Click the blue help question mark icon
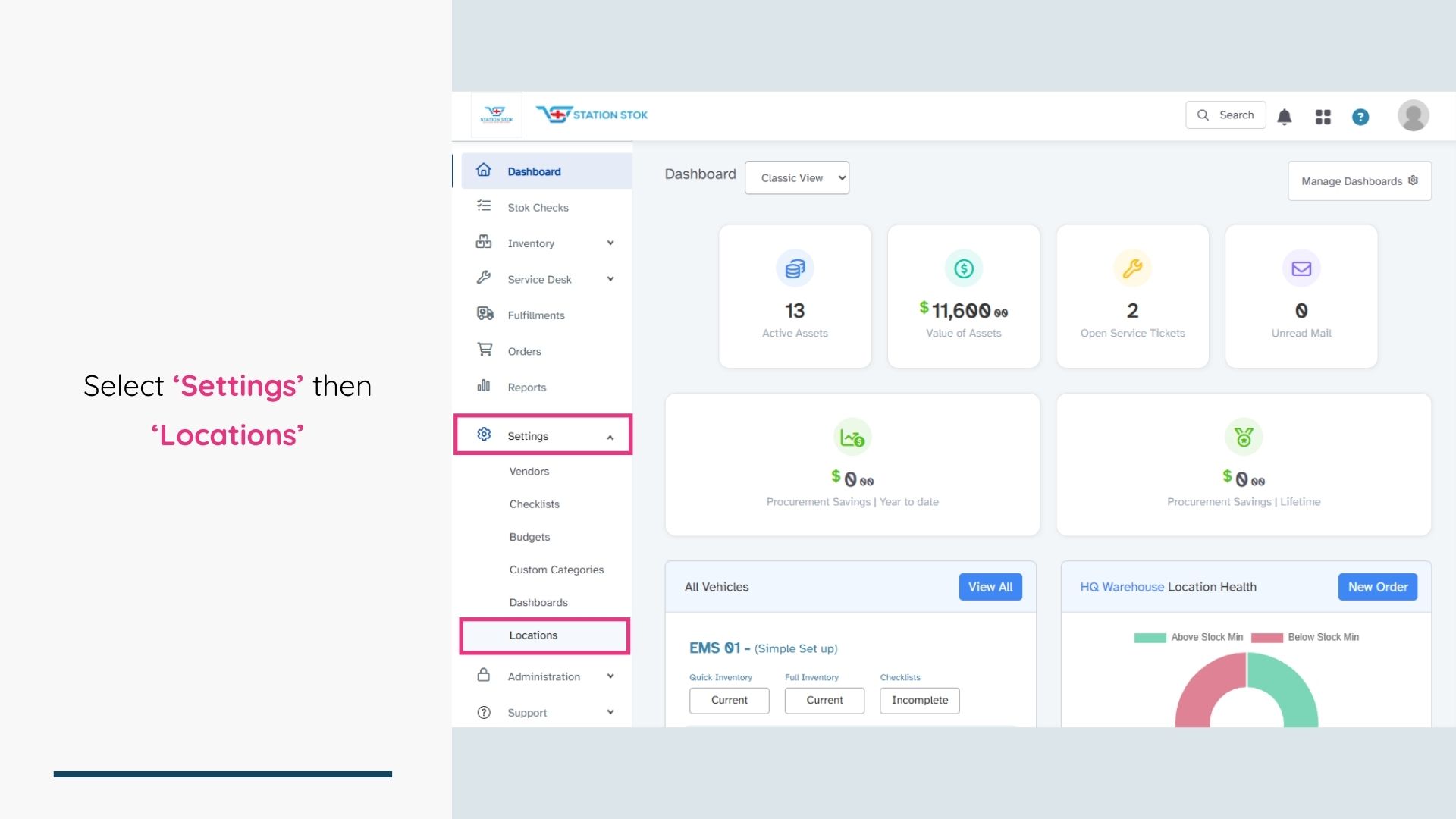1456x819 pixels. click(1360, 117)
